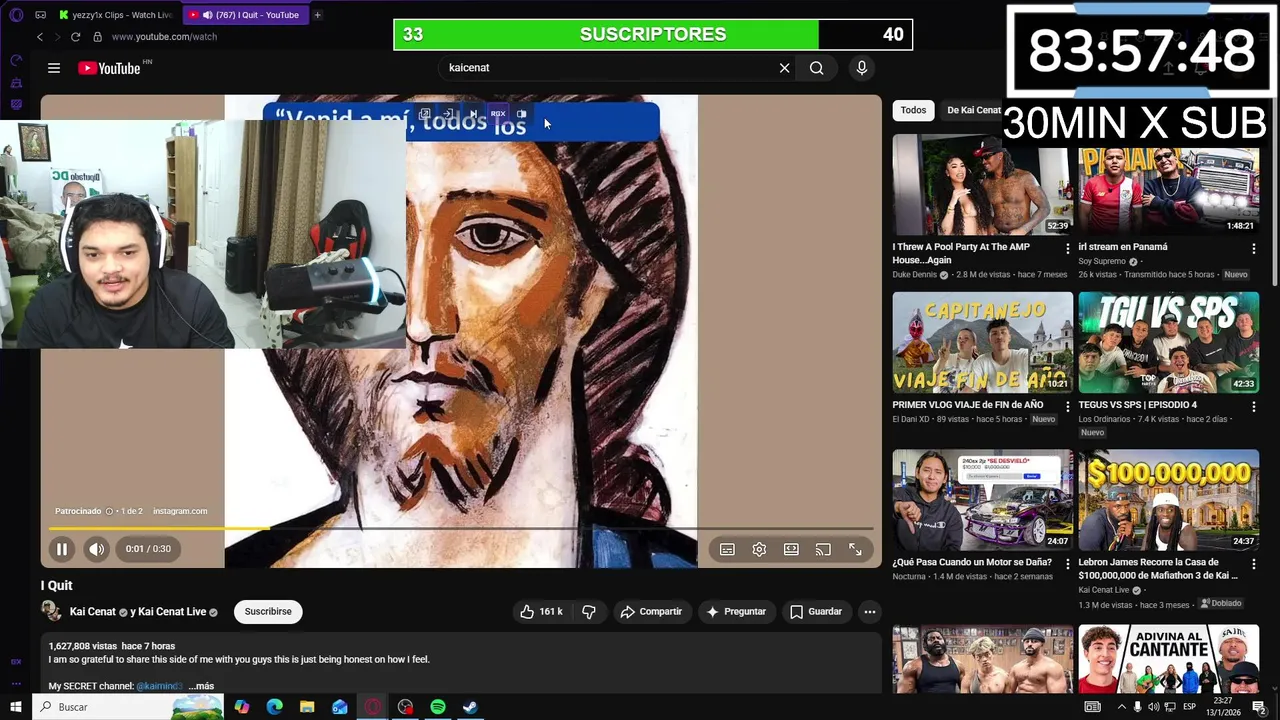Screen dimensions: 1280x720
Task: Toggle the RGX video enhancer button
Action: pyautogui.click(x=497, y=114)
